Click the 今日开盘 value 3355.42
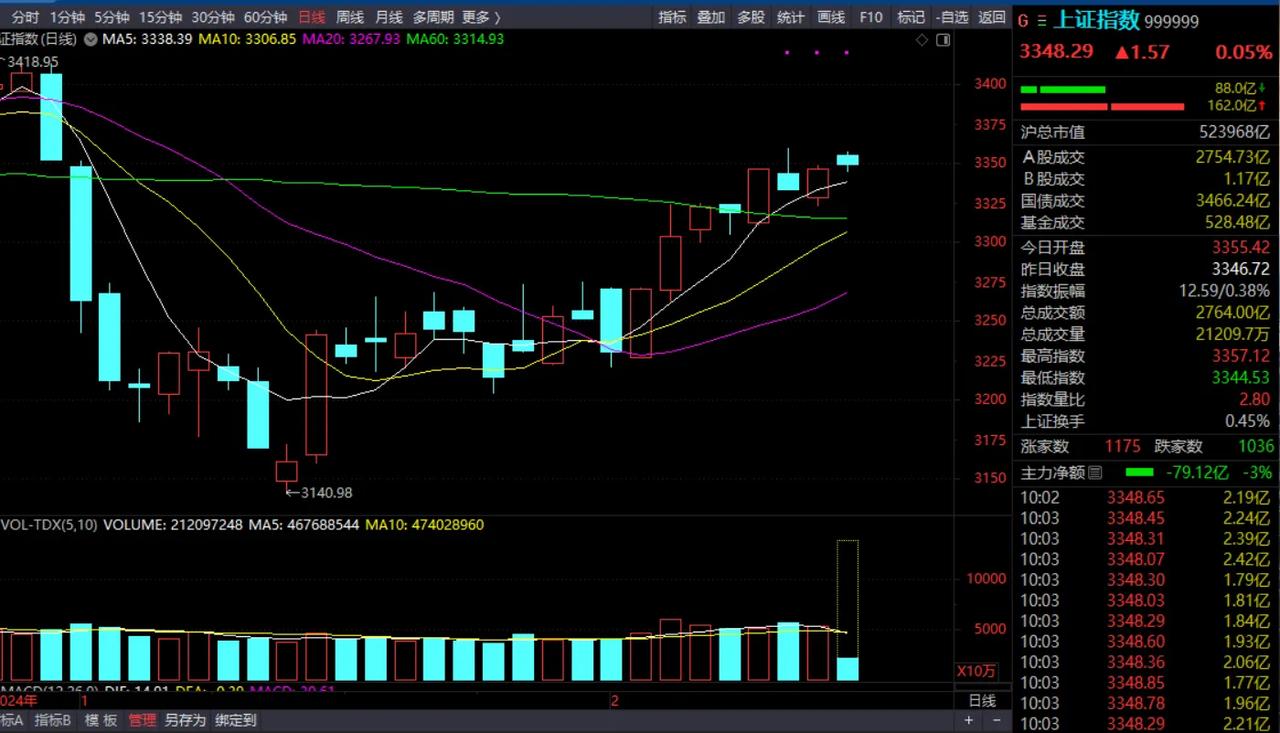The width and height of the screenshot is (1280, 733). 1241,247
